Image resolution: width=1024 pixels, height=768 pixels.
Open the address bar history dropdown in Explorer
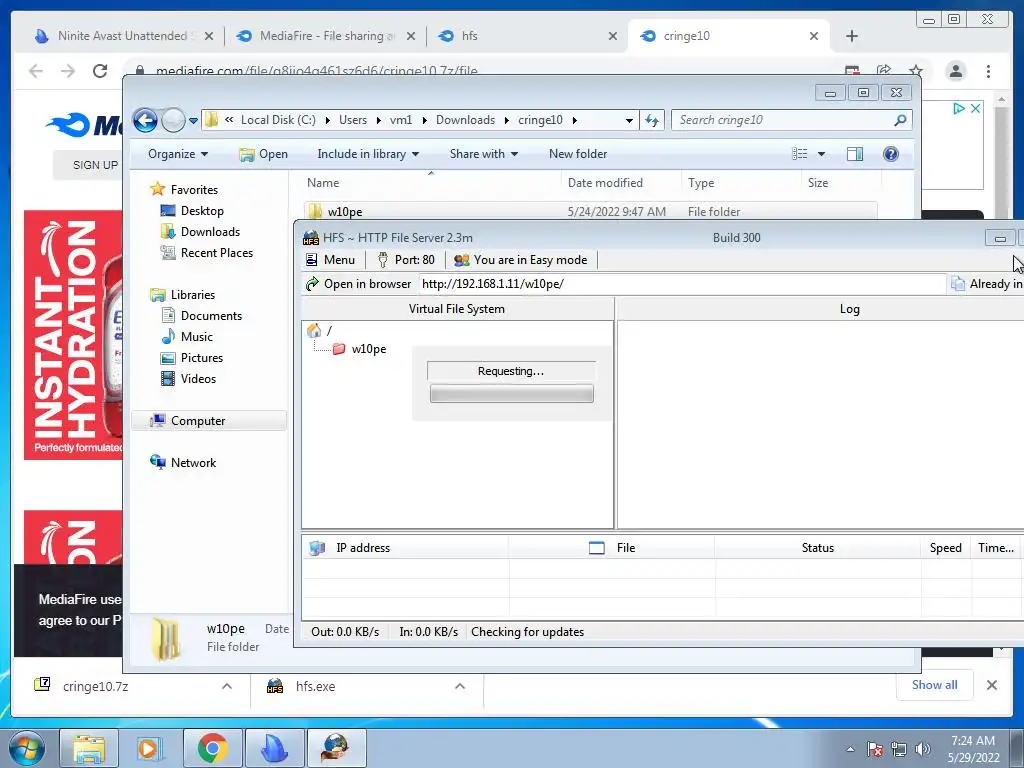(x=629, y=121)
